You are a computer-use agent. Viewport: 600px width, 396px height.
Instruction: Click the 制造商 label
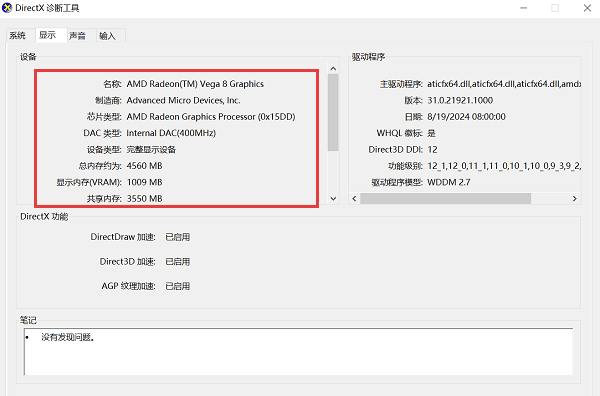108,100
